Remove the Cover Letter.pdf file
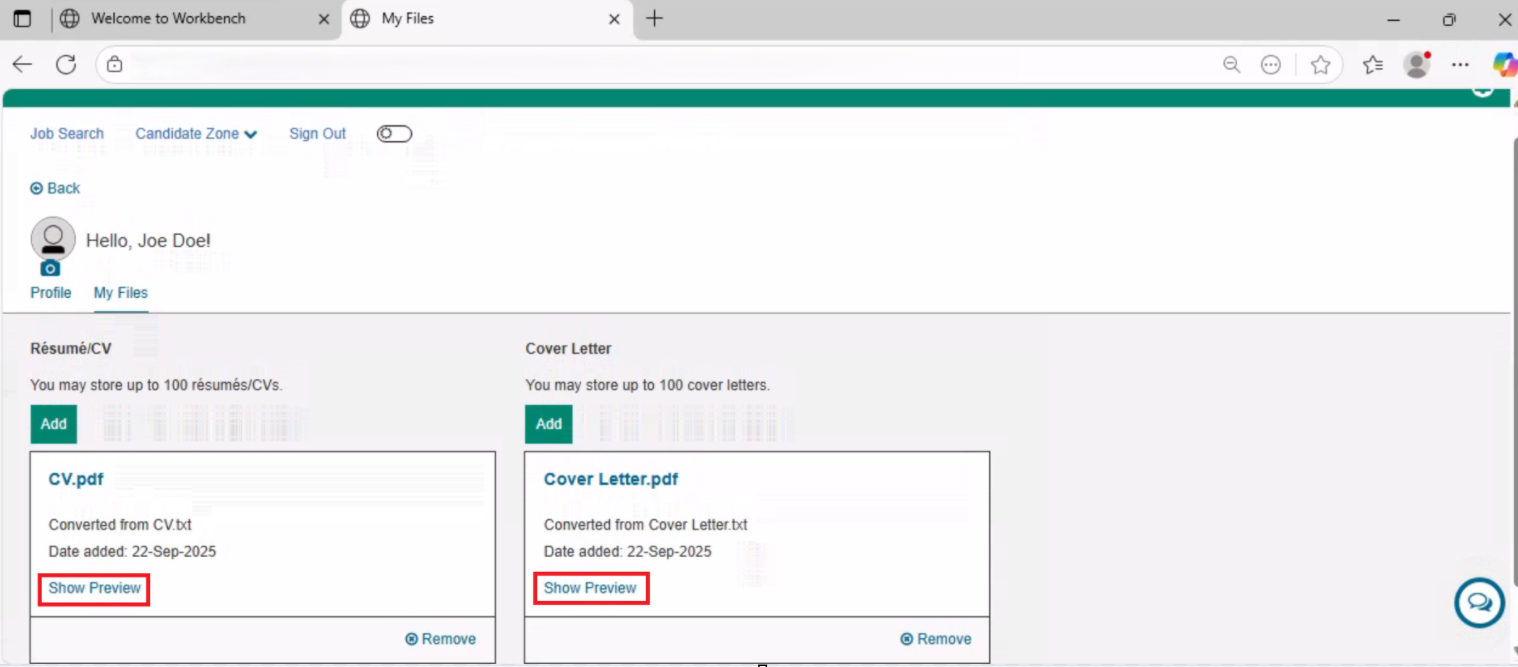 pyautogui.click(x=936, y=639)
